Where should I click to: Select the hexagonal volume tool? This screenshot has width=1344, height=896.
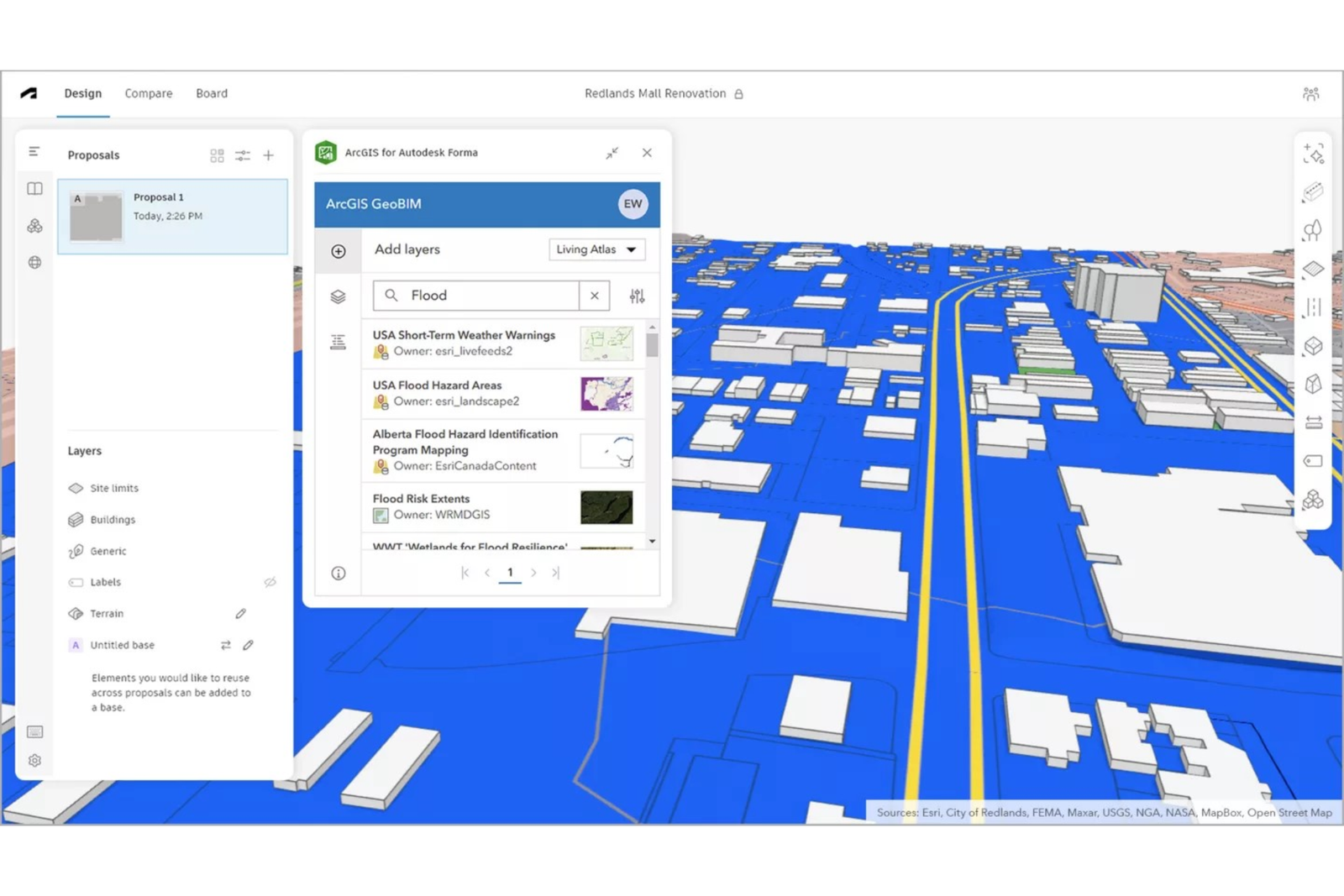pos(1313,385)
